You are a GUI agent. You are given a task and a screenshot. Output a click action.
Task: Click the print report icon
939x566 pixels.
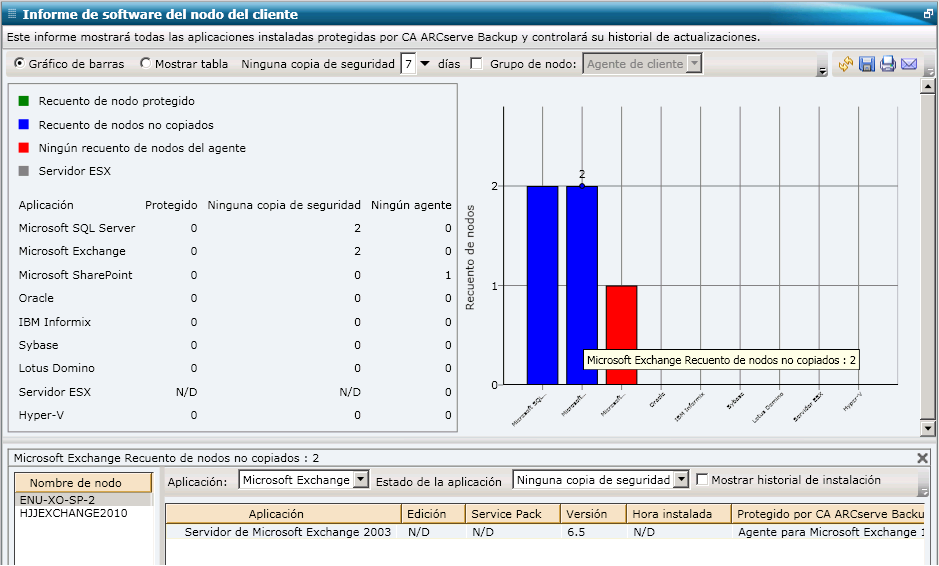(x=887, y=63)
